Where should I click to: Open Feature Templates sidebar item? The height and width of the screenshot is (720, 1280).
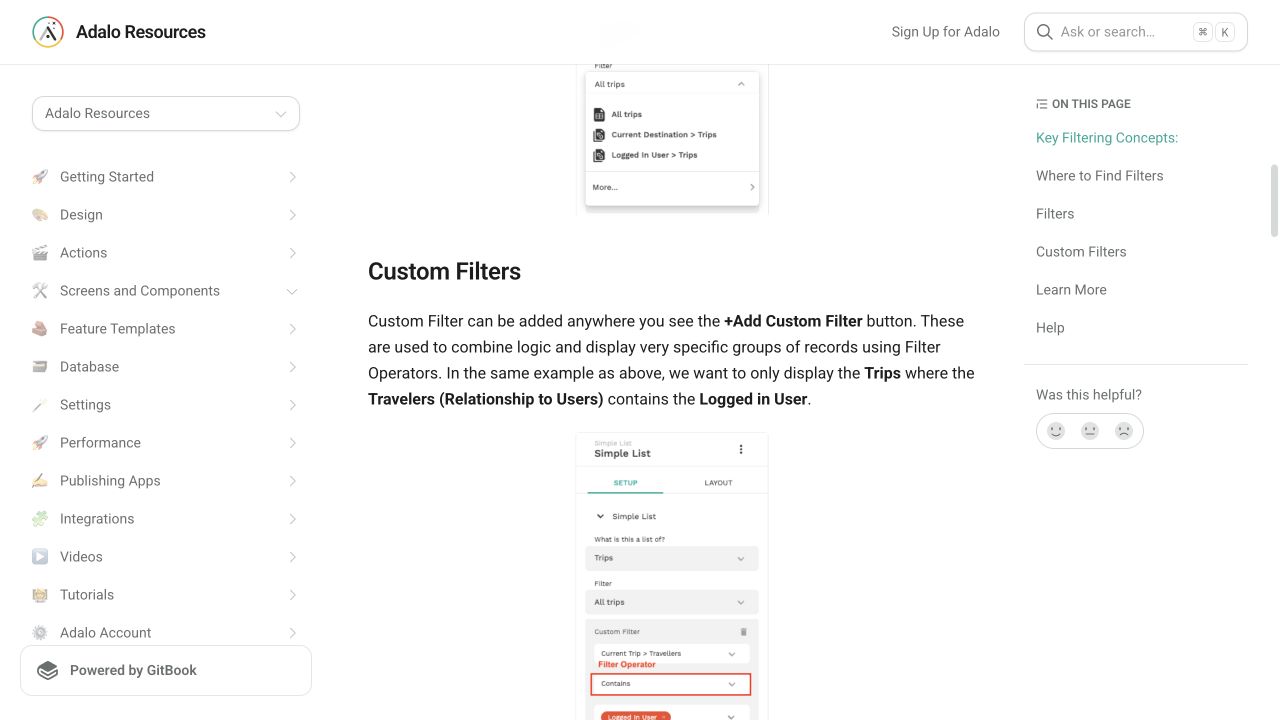tap(166, 329)
